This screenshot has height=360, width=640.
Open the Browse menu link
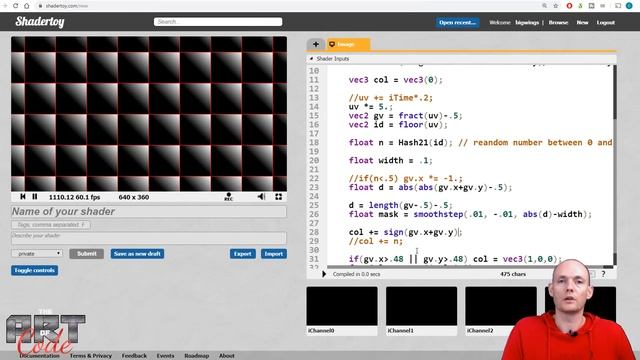point(558,22)
